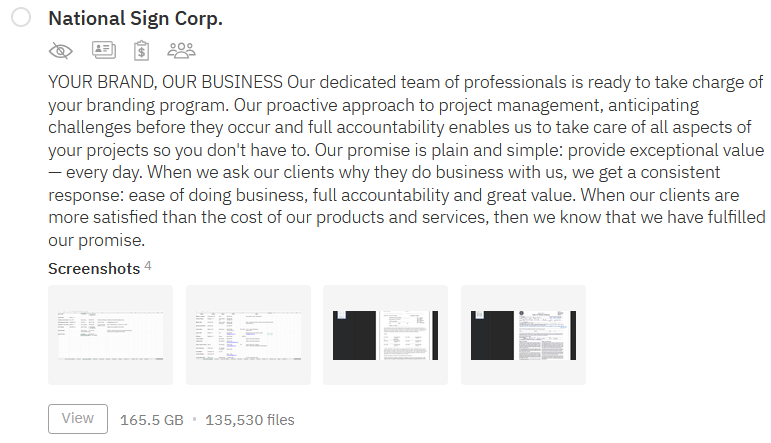
Task: Click the dot separator between size and files
Action: pyautogui.click(x=194, y=419)
